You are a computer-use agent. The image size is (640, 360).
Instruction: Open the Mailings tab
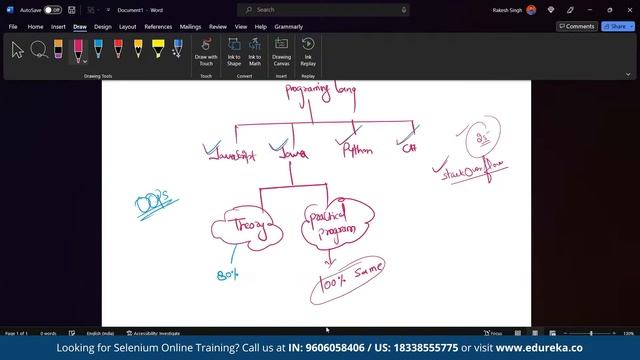tap(190, 27)
